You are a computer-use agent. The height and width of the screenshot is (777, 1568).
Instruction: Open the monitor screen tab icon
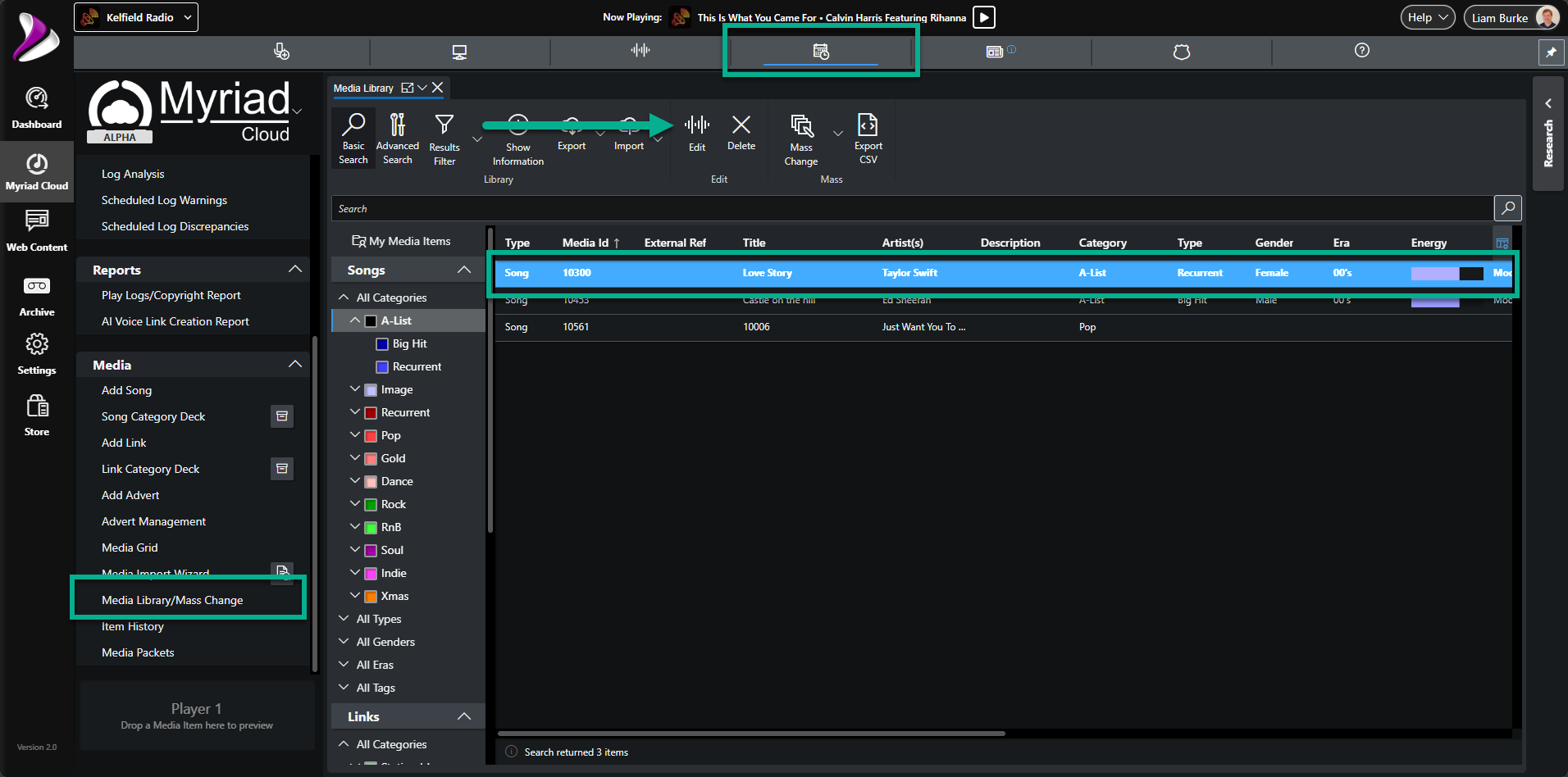coord(459,52)
